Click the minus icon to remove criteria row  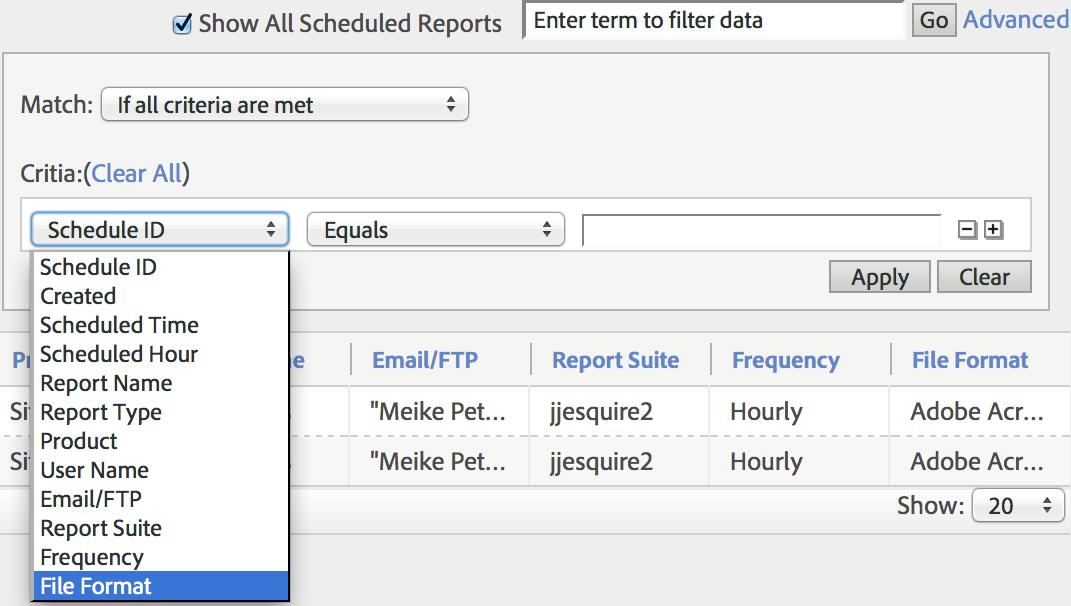click(967, 230)
